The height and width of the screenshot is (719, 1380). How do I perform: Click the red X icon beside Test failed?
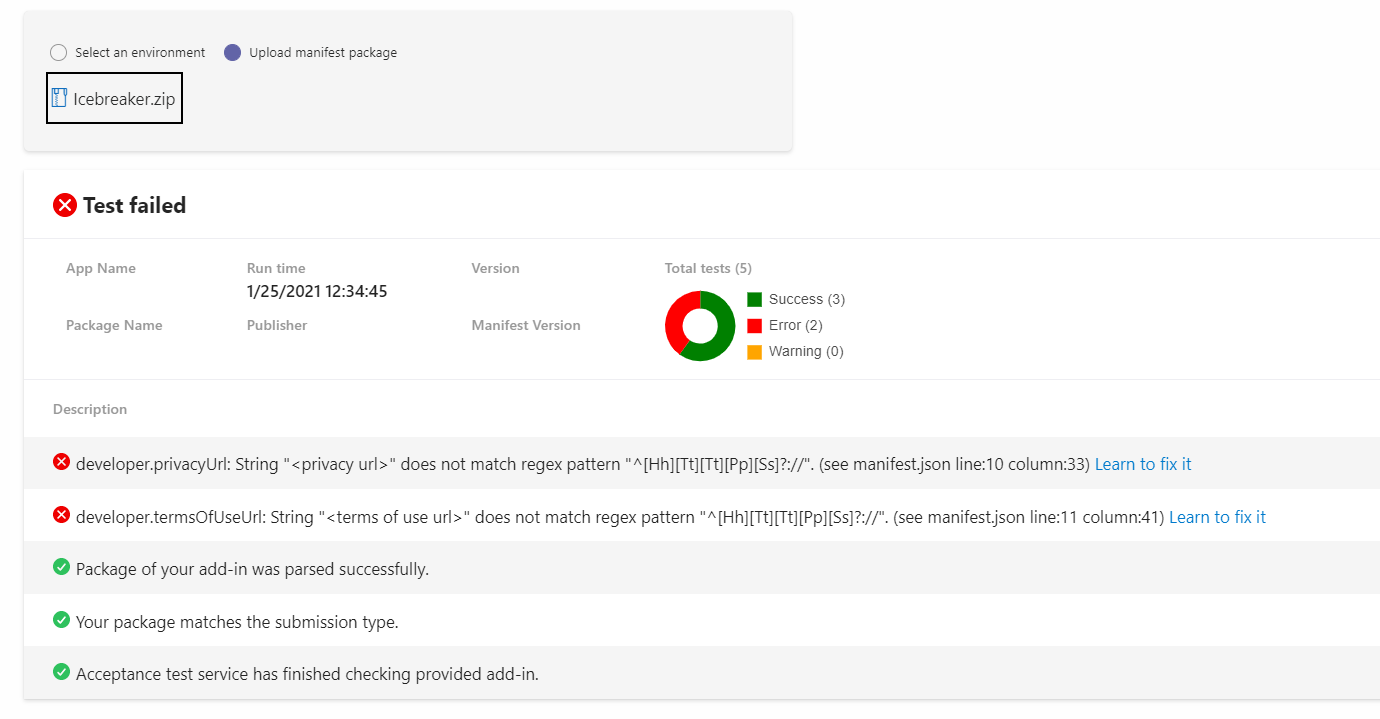click(x=65, y=205)
